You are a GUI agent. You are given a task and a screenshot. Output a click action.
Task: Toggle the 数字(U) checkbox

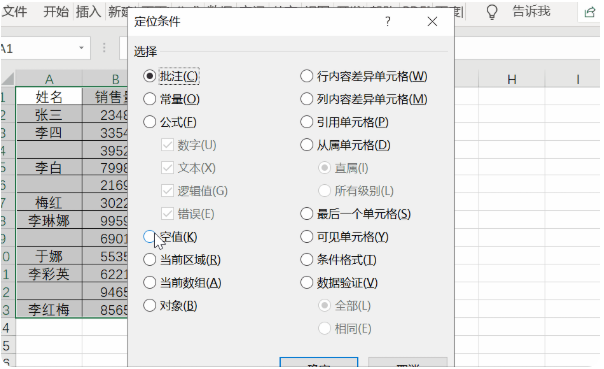point(168,145)
